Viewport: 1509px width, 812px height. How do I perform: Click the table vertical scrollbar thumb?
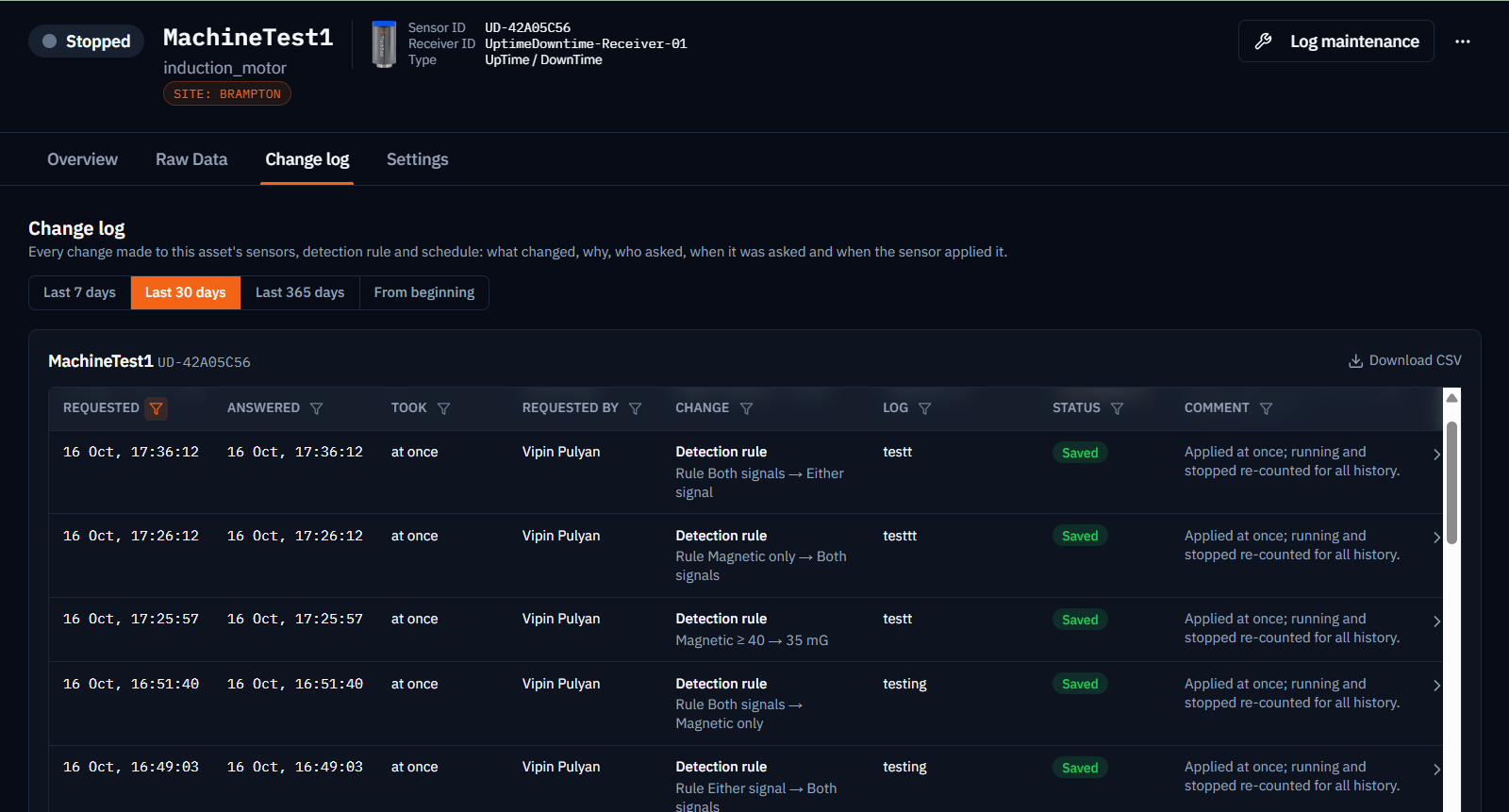pyautogui.click(x=1452, y=483)
